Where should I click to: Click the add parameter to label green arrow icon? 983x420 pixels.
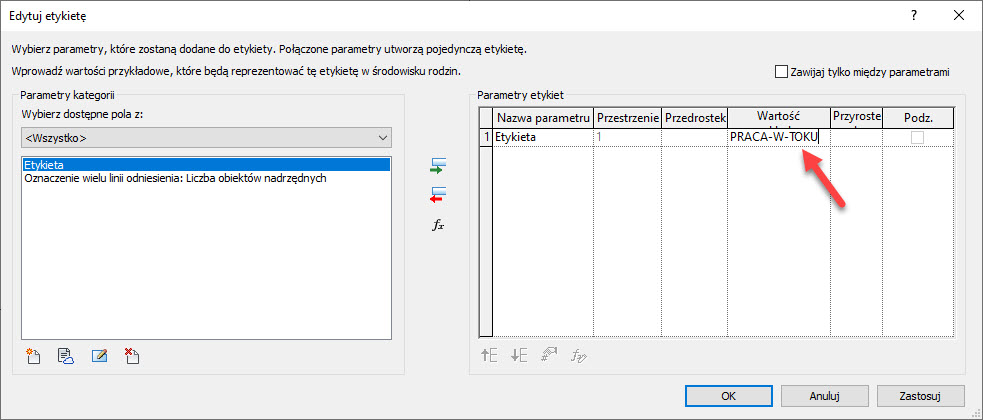click(437, 165)
